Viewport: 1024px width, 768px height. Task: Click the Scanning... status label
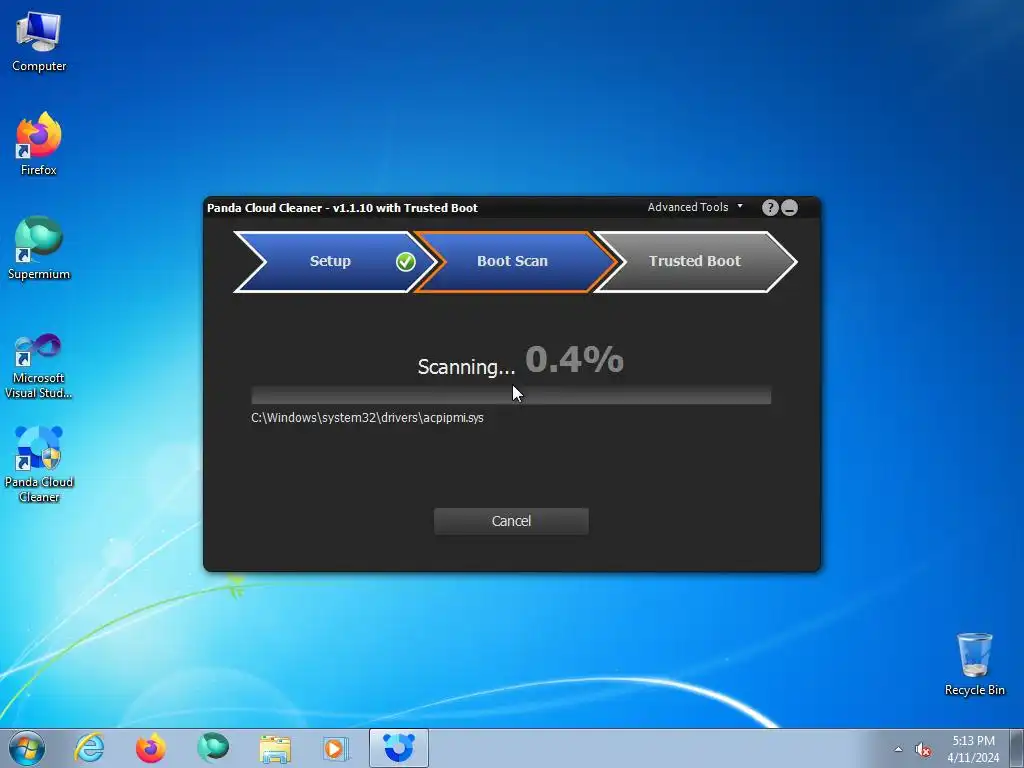pos(466,367)
